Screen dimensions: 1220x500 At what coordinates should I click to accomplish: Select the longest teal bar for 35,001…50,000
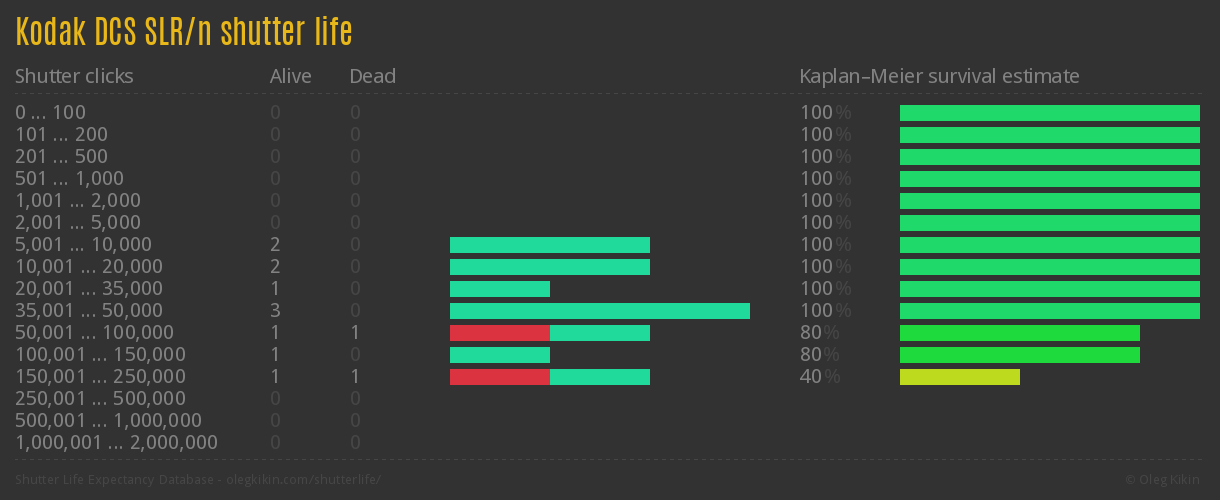click(x=599, y=311)
